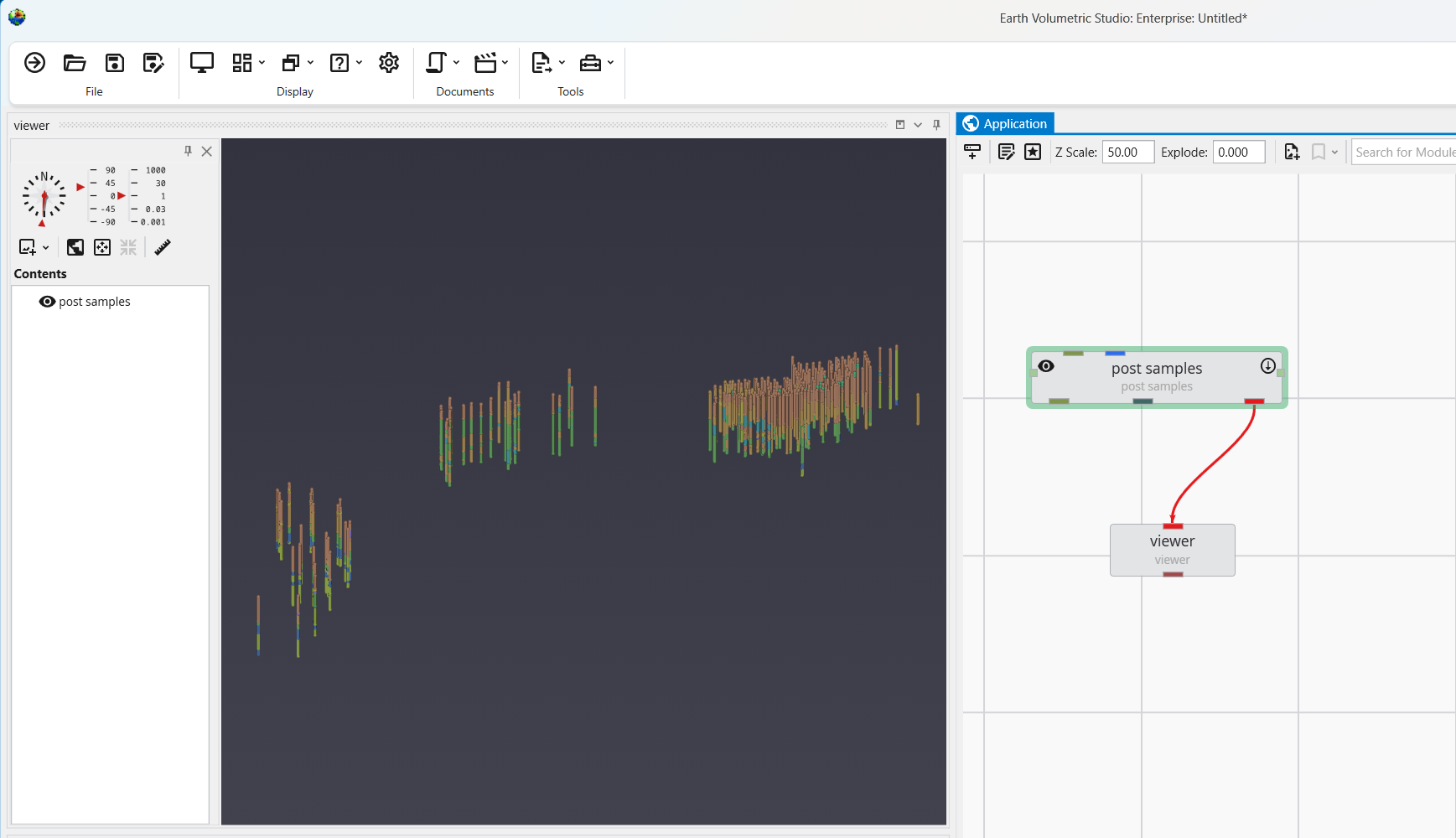The width and height of the screenshot is (1456, 838).
Task: Click the fit-to-window icon in viewer
Action: coord(102,247)
